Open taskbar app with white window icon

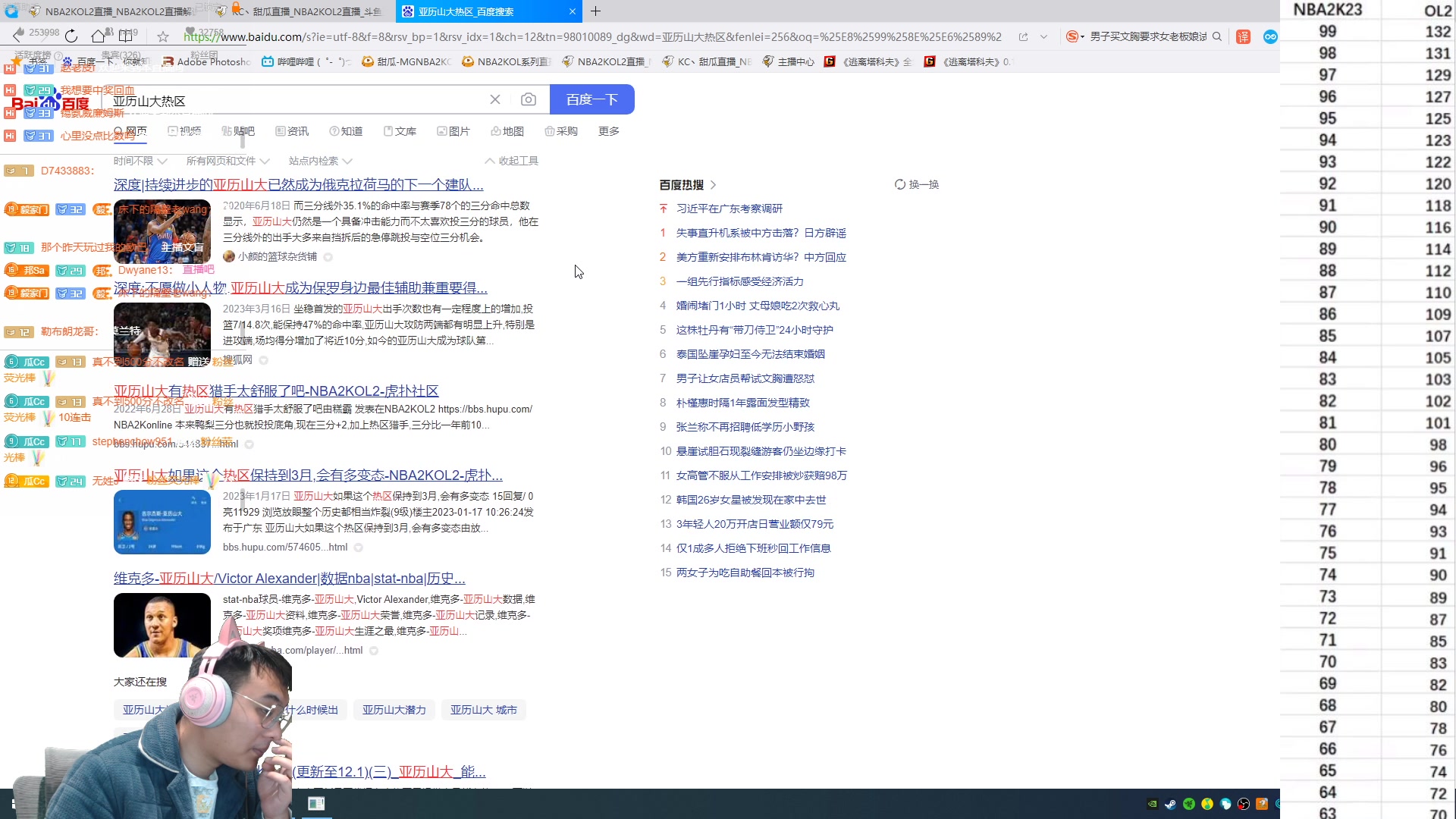pyautogui.click(x=316, y=804)
